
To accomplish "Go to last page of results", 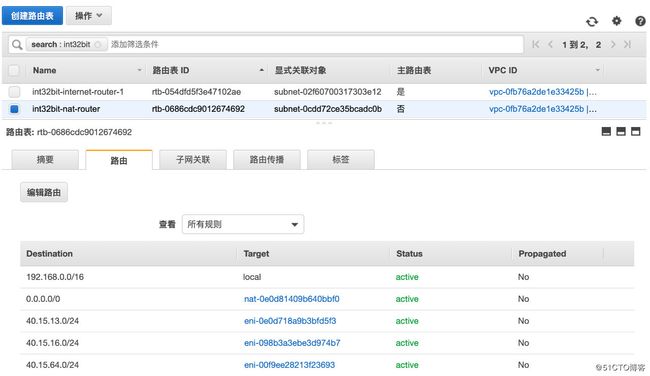I will [628, 44].
